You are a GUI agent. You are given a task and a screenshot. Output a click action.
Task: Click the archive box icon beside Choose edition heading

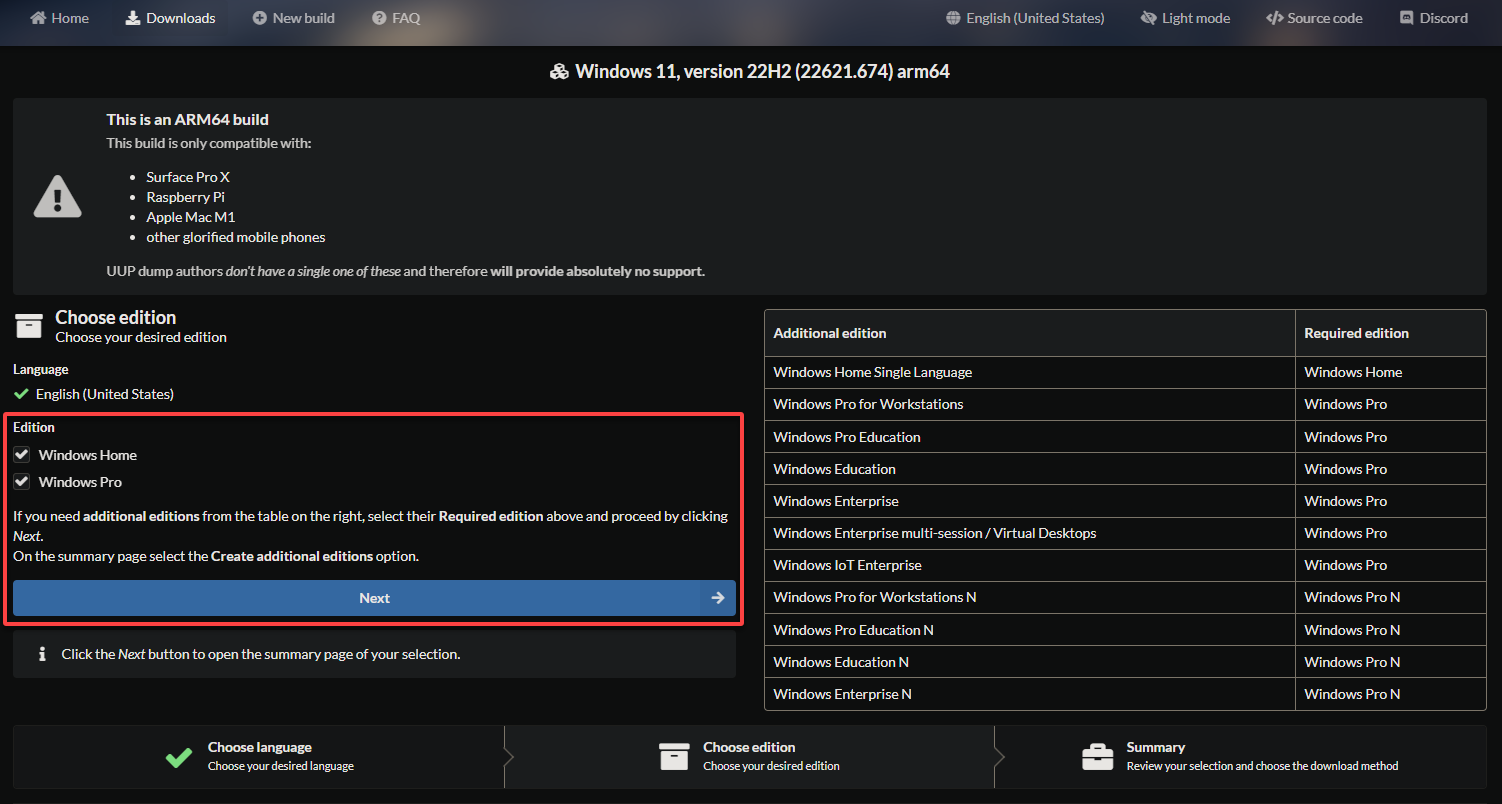[x=29, y=326]
